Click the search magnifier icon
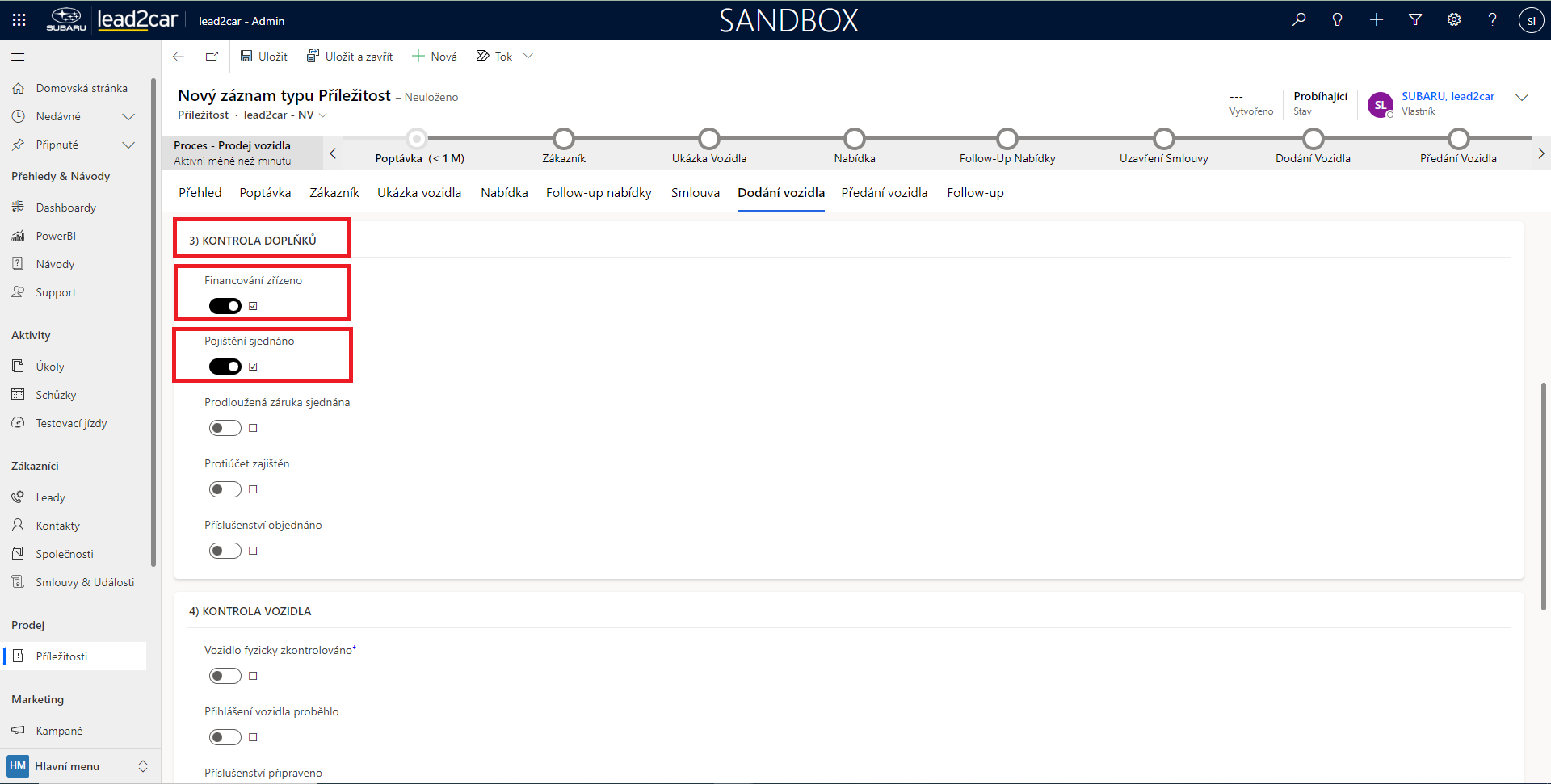 tap(1299, 20)
